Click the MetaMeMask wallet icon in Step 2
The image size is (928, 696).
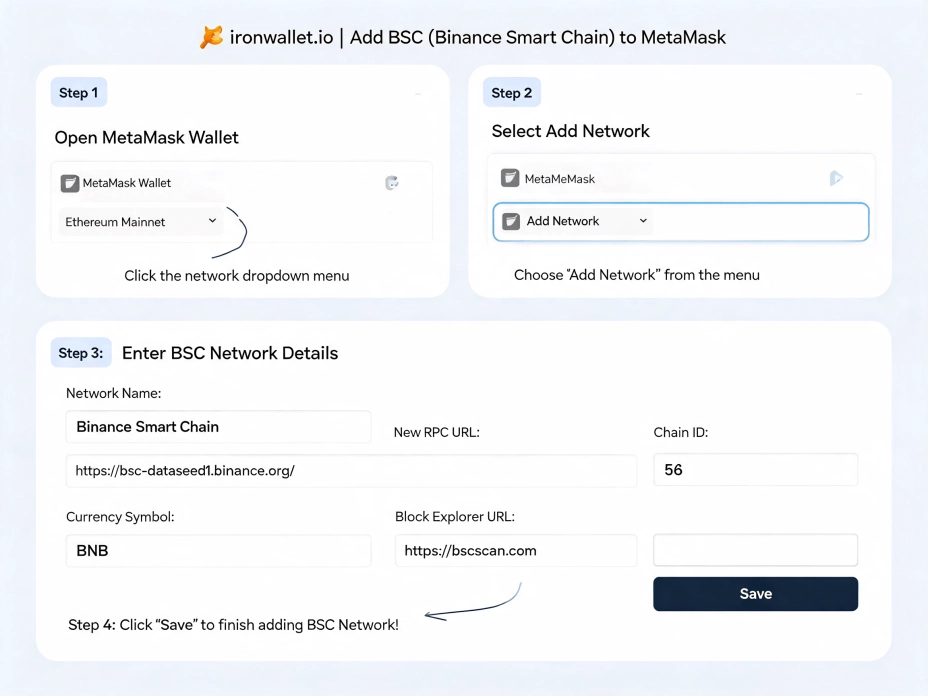(510, 178)
